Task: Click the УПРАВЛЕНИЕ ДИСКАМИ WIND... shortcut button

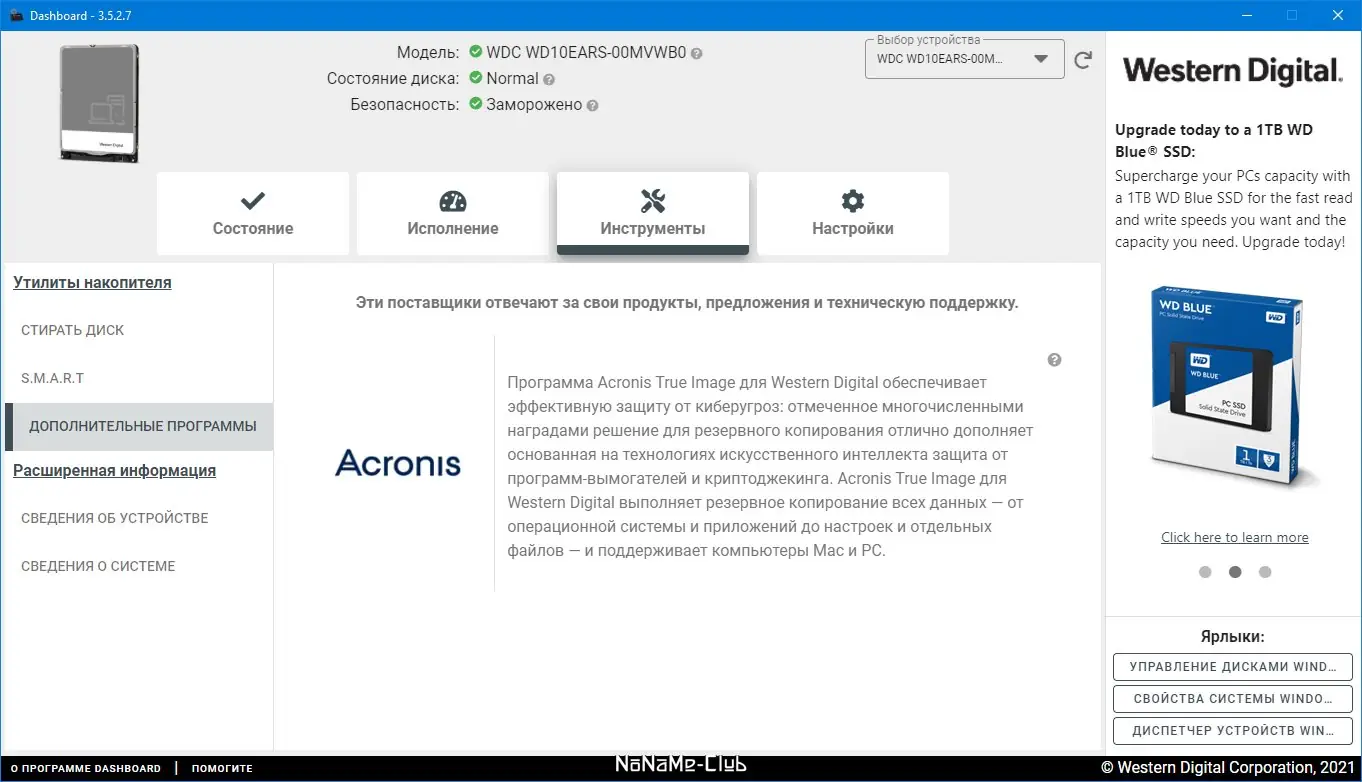Action: coord(1233,667)
